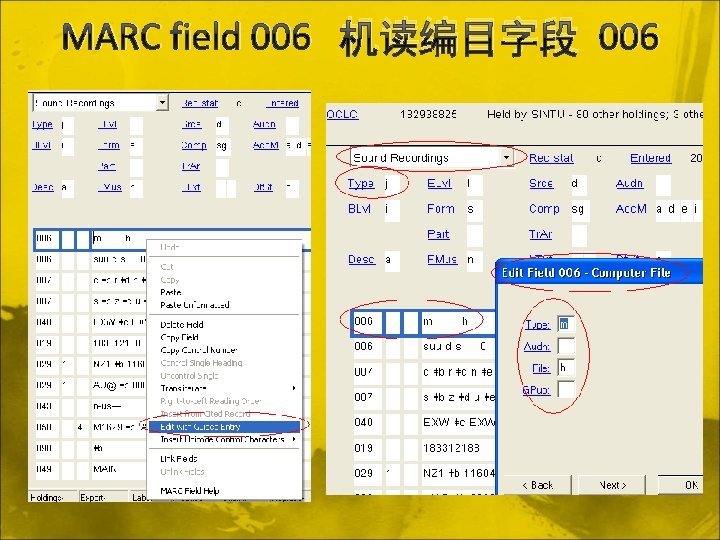This screenshot has height=540, width=720.
Task: Open Sound Recordings dropdown in right screenshot
Action: coord(506,158)
